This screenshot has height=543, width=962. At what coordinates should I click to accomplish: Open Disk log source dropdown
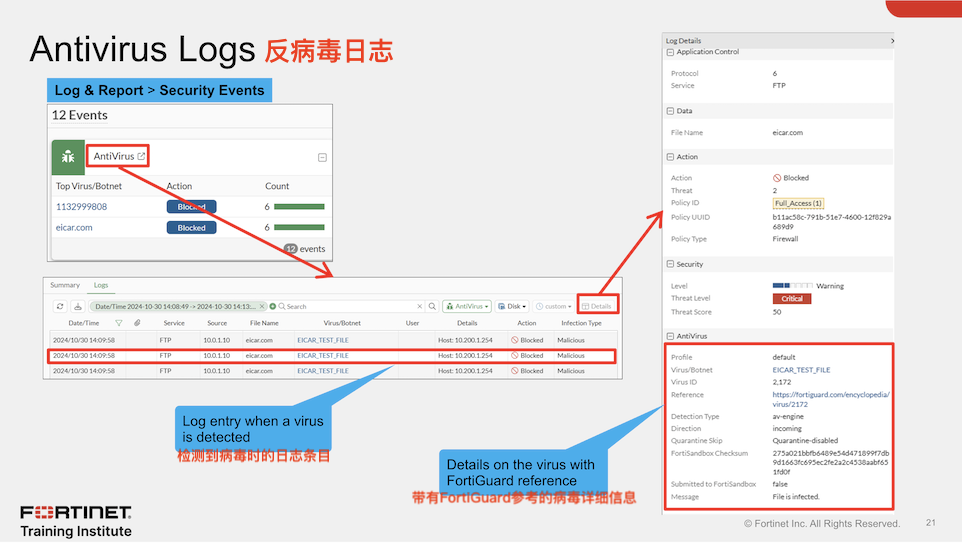point(512,306)
